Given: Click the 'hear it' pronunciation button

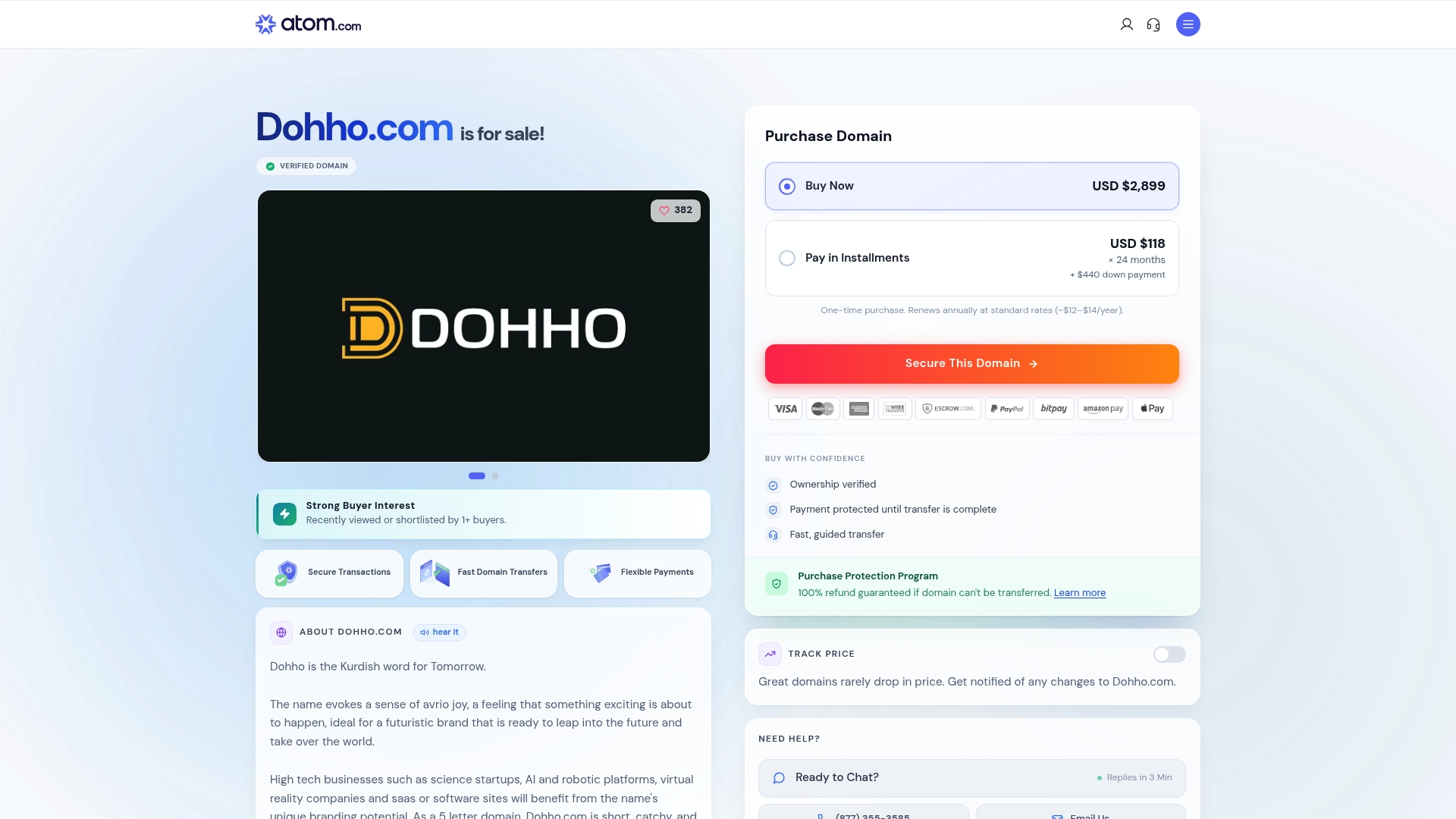Looking at the screenshot, I should (x=439, y=632).
